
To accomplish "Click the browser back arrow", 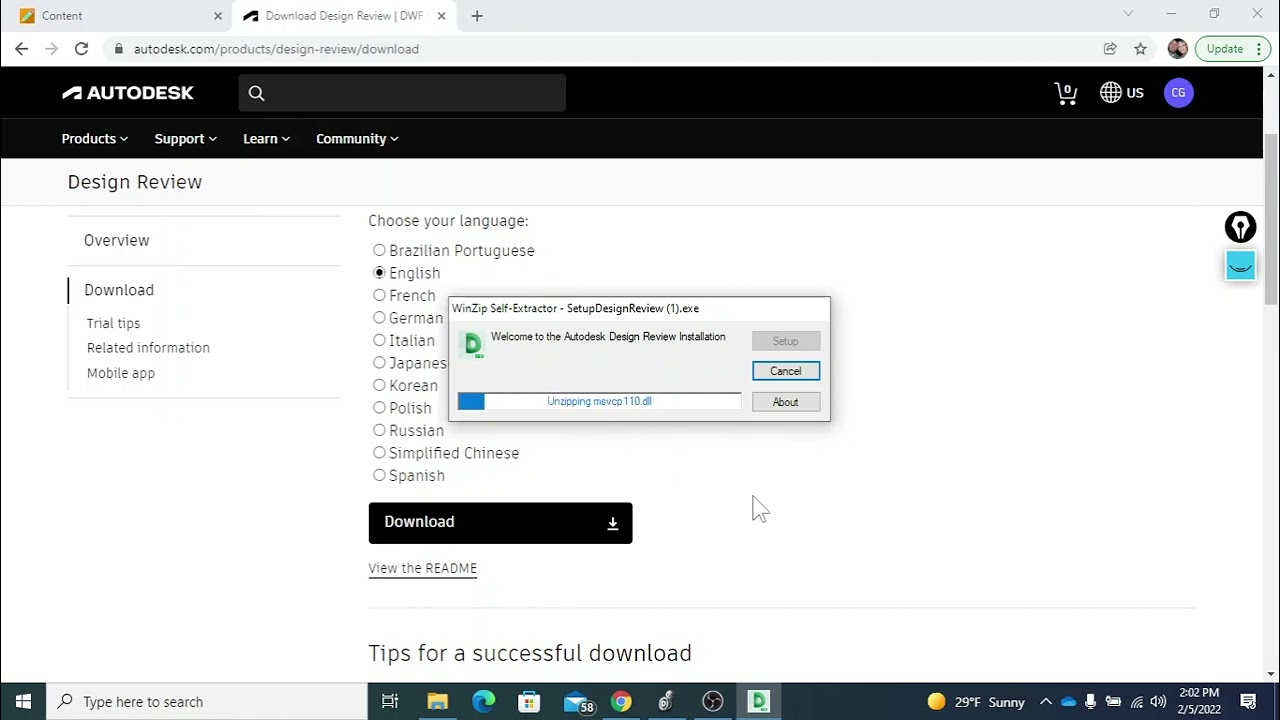I will point(21,49).
